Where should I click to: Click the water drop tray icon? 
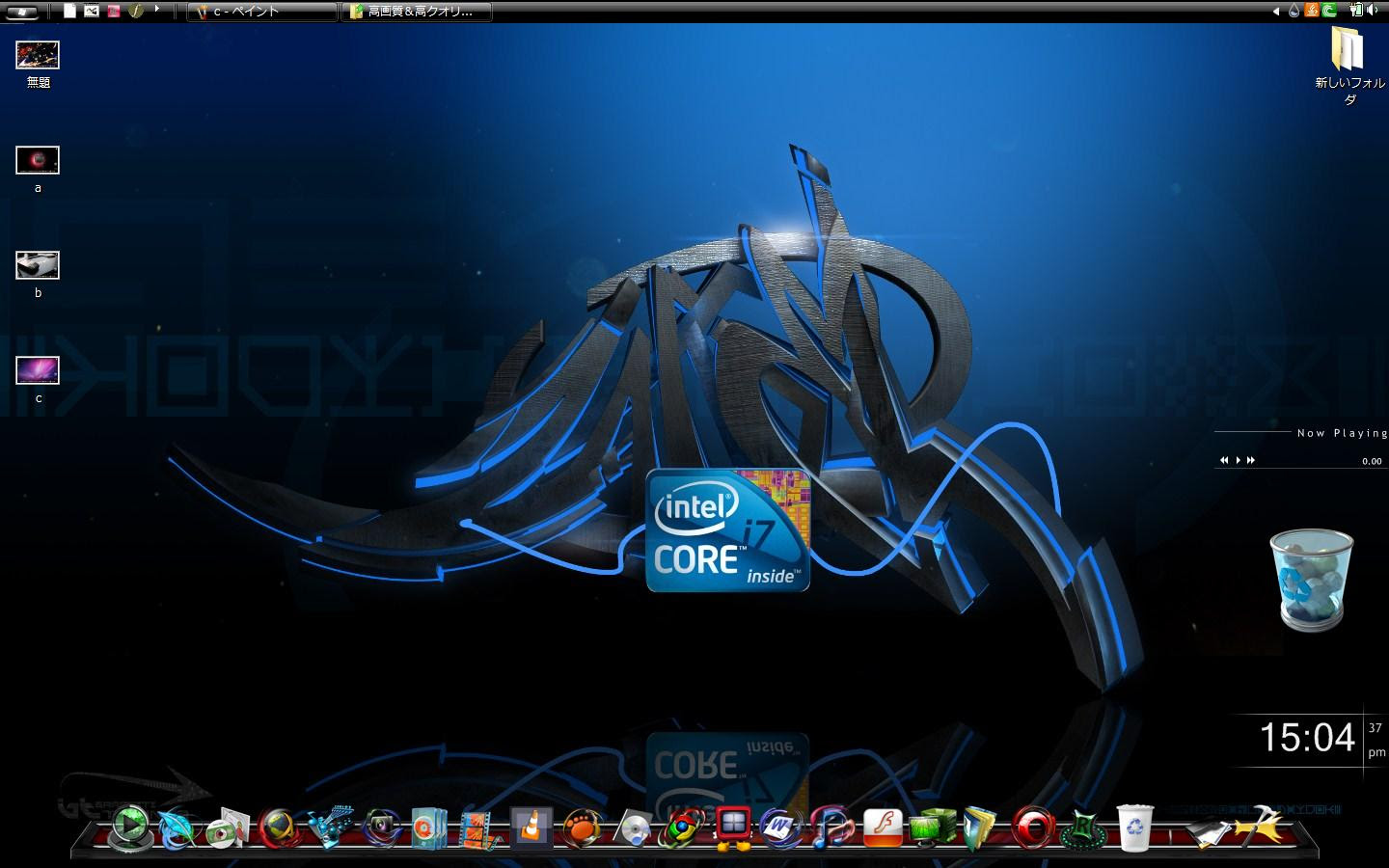pyautogui.click(x=1294, y=12)
